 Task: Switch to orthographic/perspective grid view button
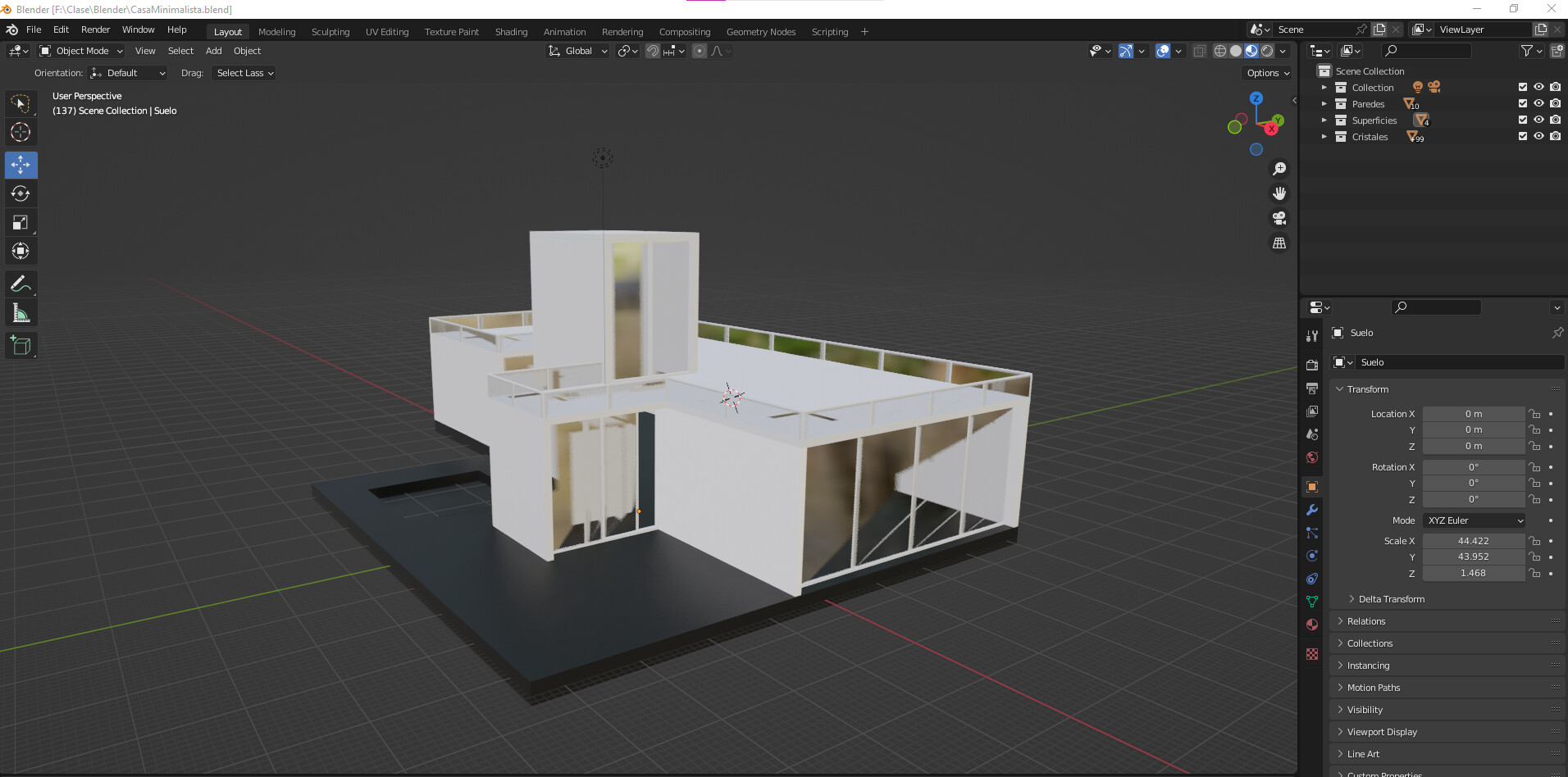pyautogui.click(x=1279, y=243)
